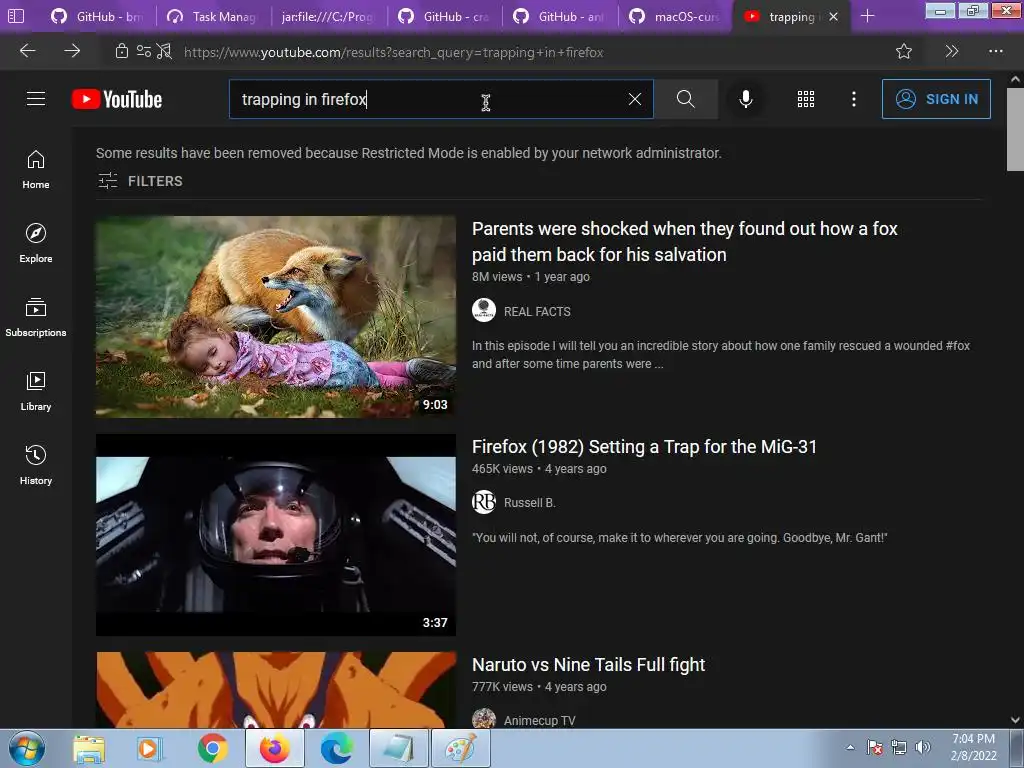The image size is (1024, 768).
Task: Visit the REAL FACTS channel name
Action: (537, 312)
